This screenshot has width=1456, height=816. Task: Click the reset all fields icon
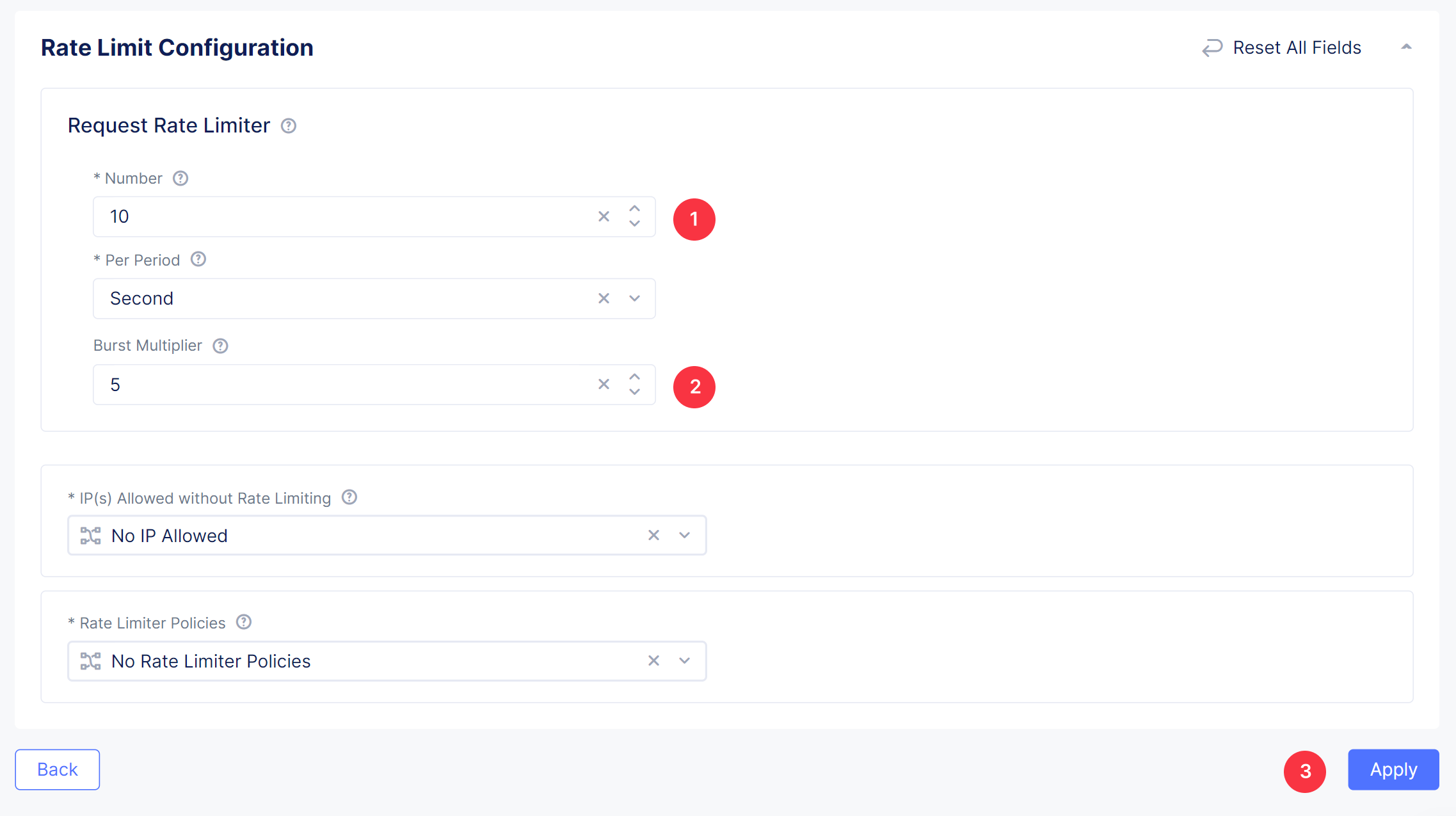tap(1211, 47)
